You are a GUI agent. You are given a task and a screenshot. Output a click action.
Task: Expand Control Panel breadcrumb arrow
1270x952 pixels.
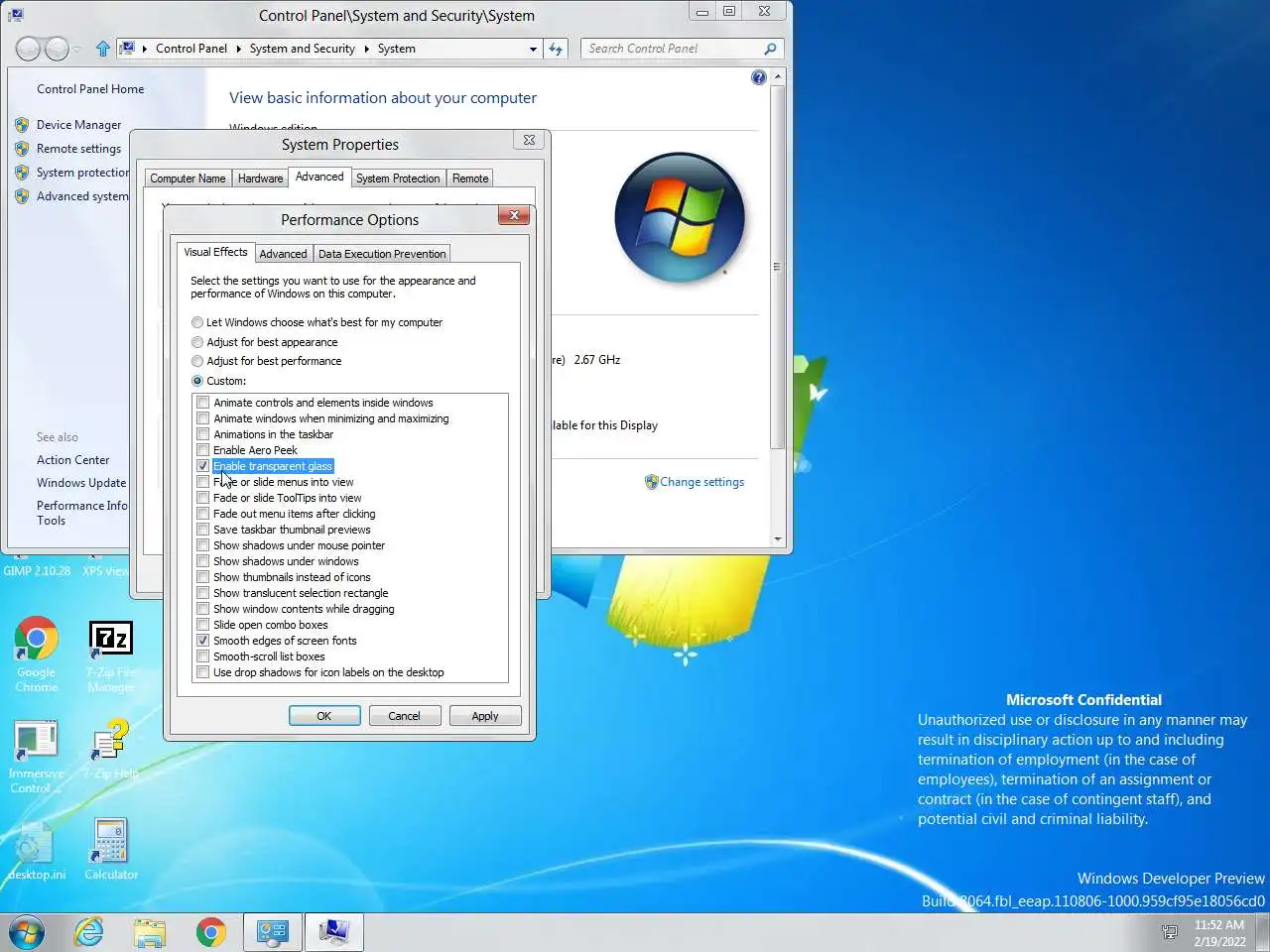click(237, 49)
